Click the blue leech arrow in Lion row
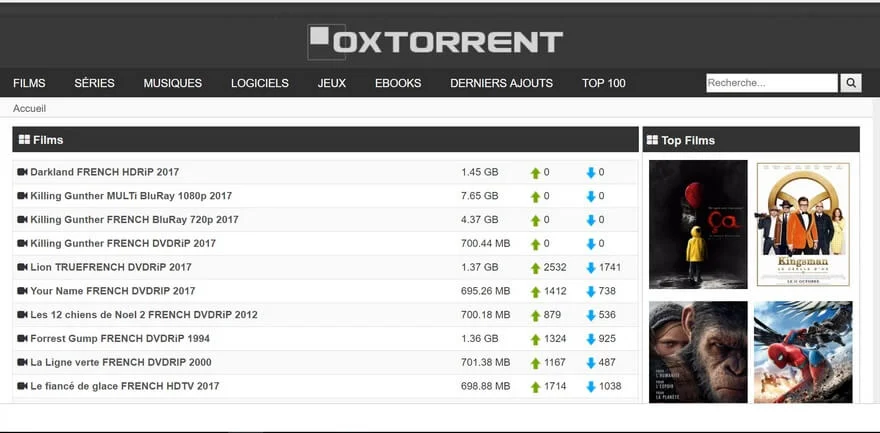The image size is (880, 433). point(591,268)
